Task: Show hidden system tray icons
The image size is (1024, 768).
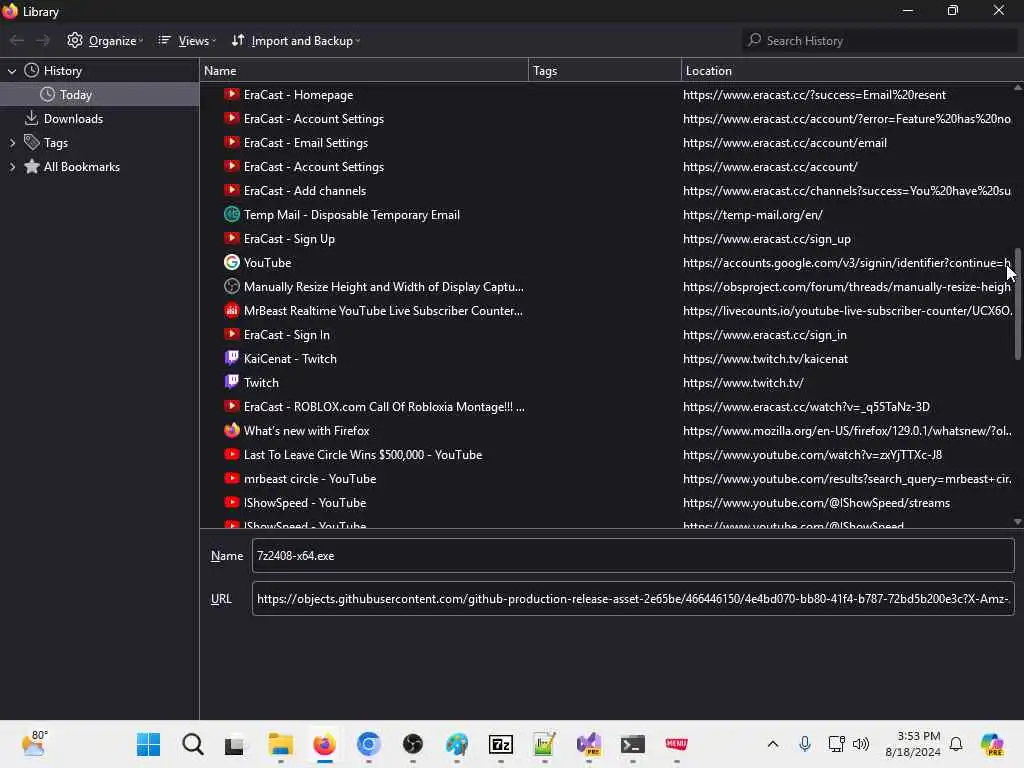Action: tap(773, 744)
